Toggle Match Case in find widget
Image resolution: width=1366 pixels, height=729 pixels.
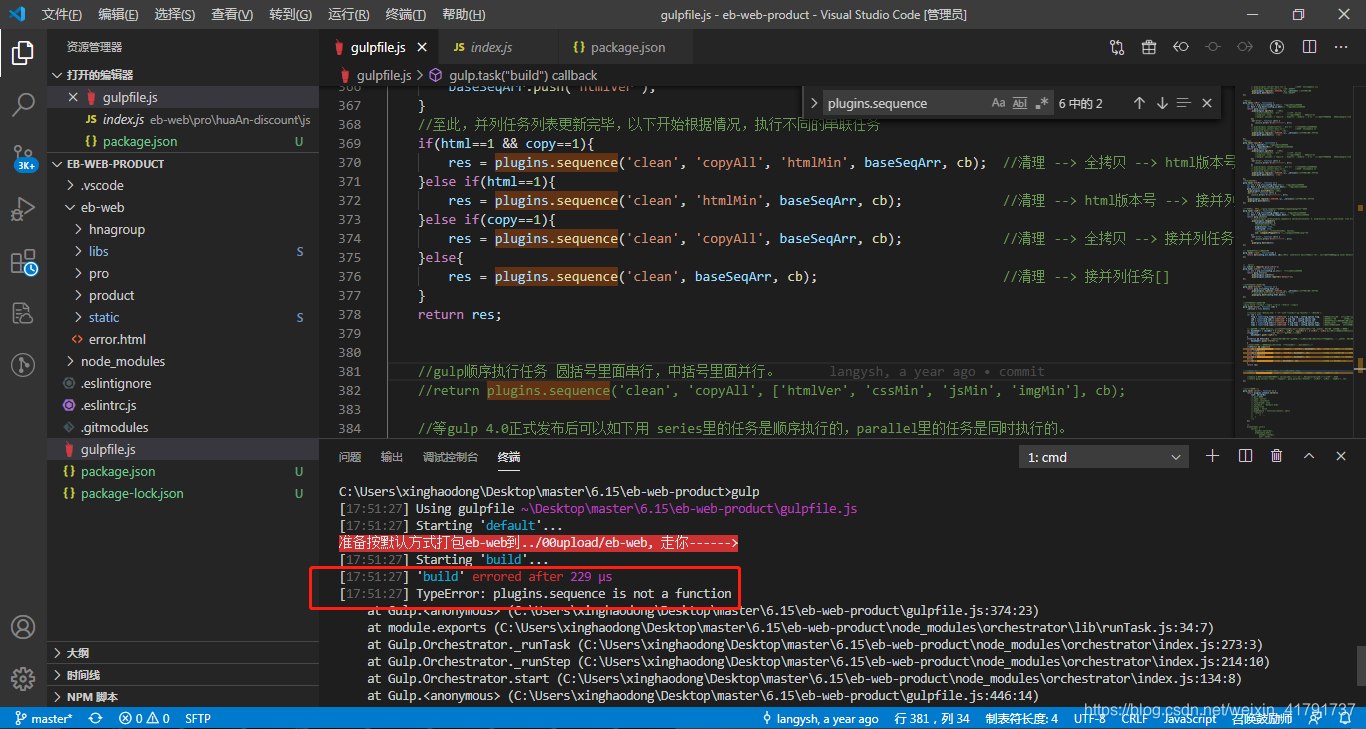[x=998, y=103]
